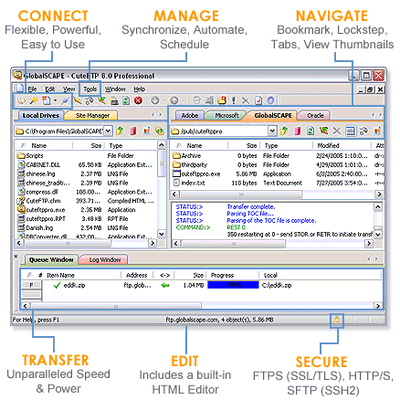The image size is (400, 410).
Task: Select the eddk.zip queue item
Action: point(69,285)
